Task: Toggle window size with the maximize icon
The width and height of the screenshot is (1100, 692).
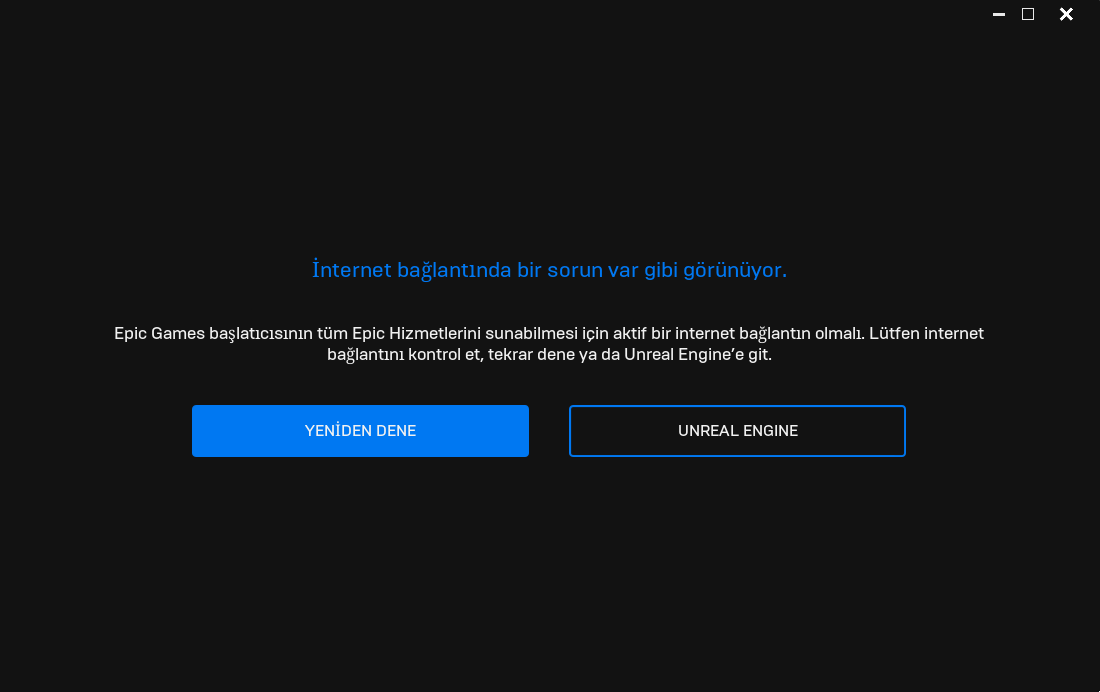Action: click(x=1028, y=14)
